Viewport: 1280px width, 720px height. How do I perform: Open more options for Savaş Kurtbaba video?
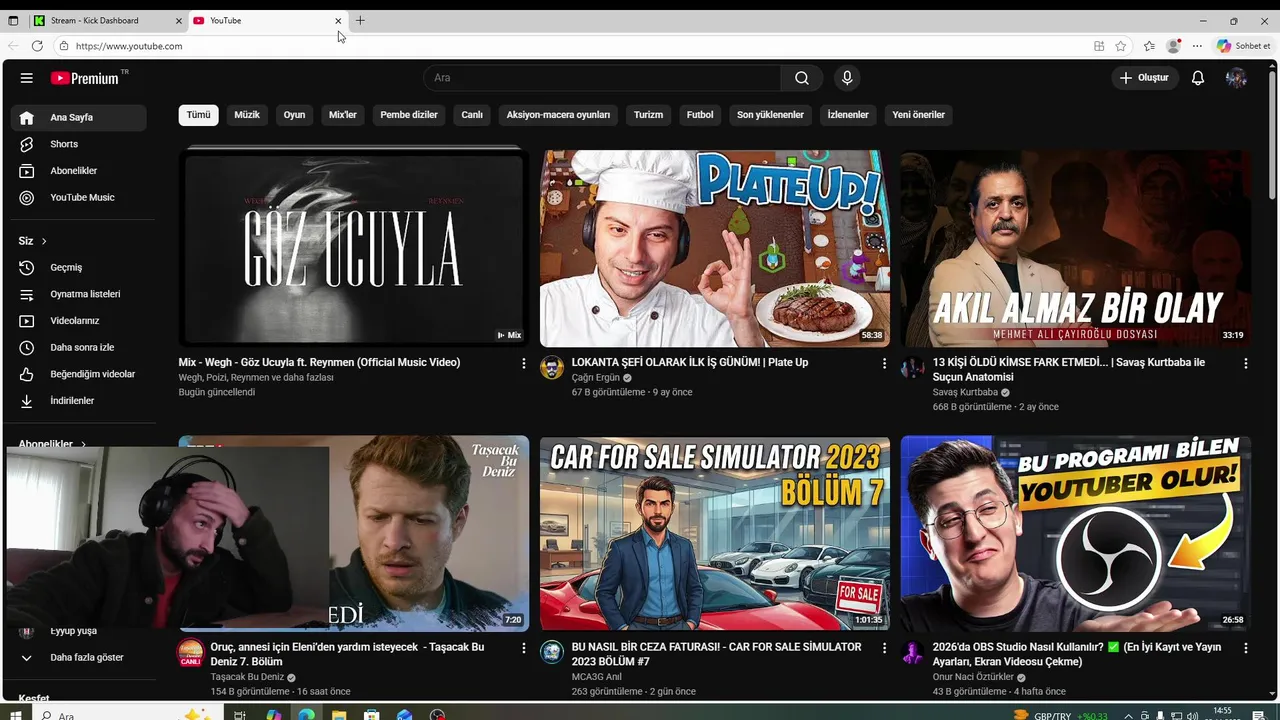(1245, 363)
